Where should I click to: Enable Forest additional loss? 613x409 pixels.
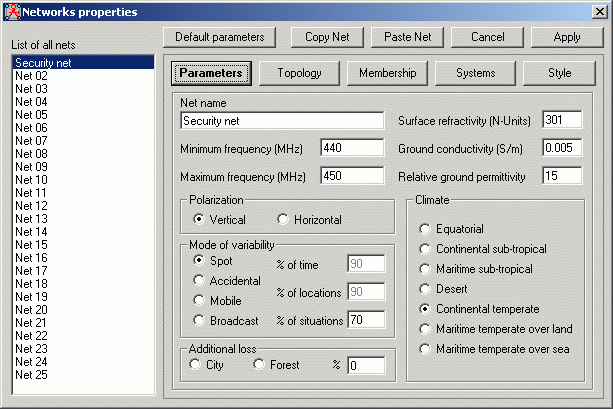click(259, 365)
